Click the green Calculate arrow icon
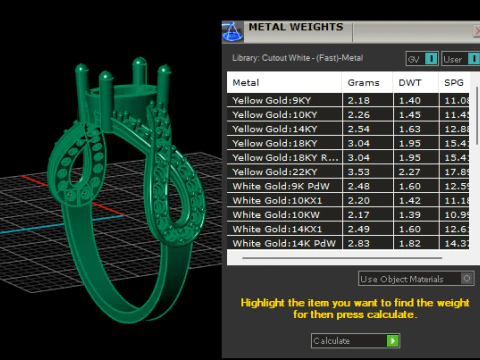Screen dimensions: 480x360 [x=393, y=341]
